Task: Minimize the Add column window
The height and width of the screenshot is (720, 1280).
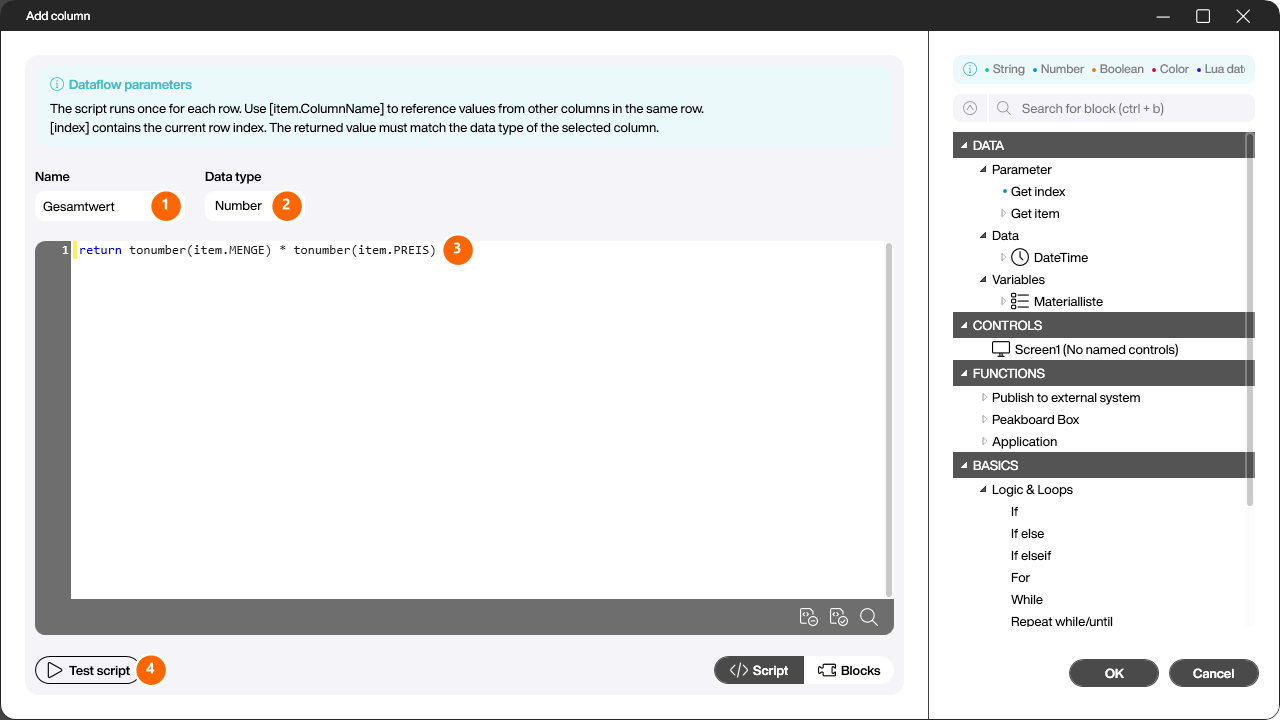Action: (1163, 16)
